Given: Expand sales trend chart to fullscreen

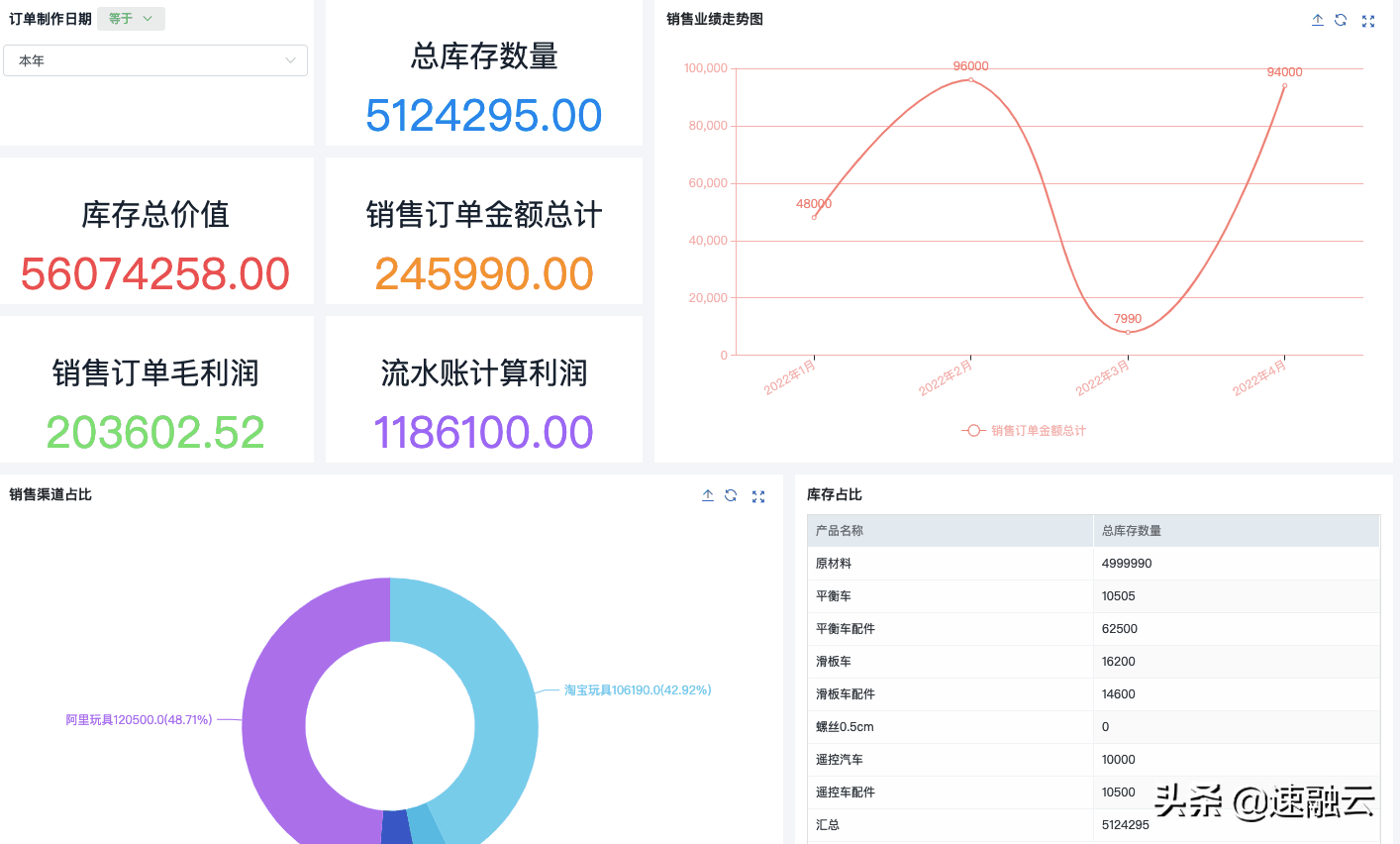Looking at the screenshot, I should (1368, 21).
